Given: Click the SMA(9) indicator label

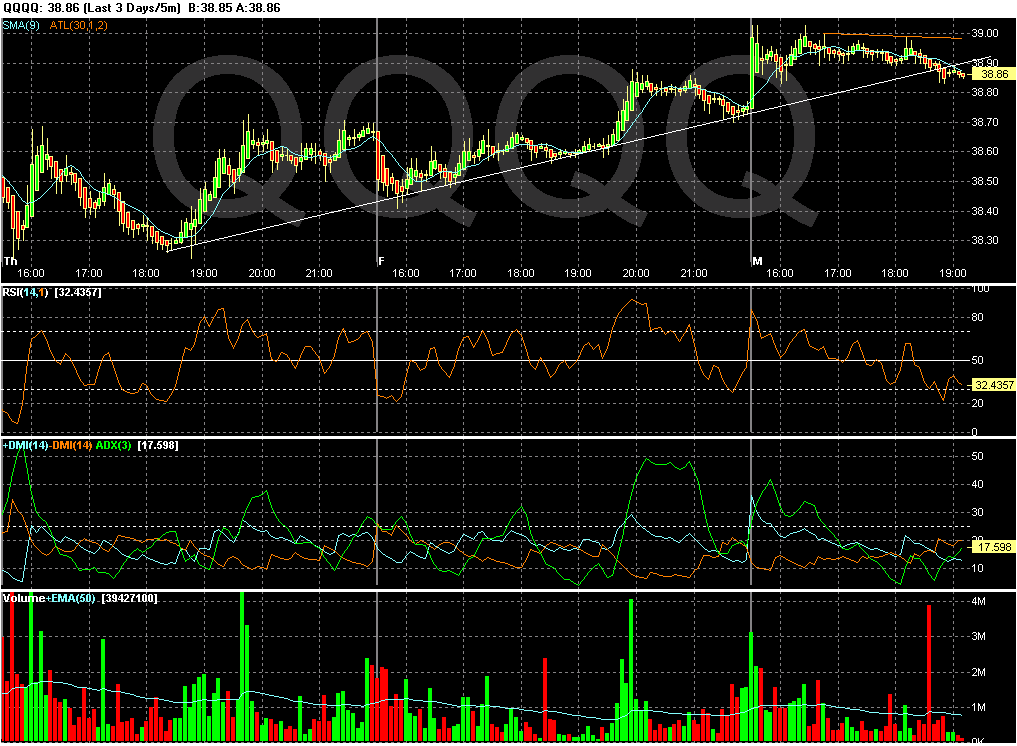Looking at the screenshot, I should click(21, 25).
